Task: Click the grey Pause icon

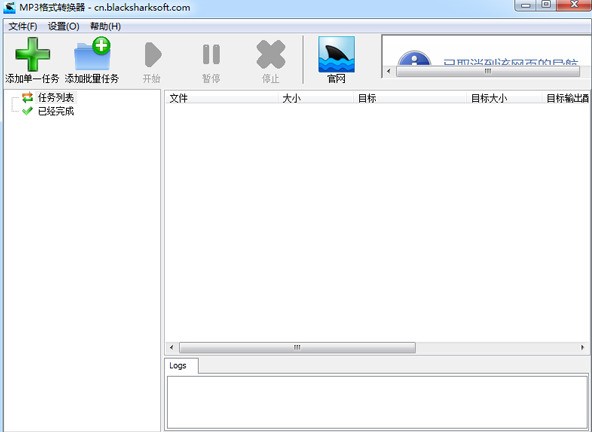Action: [211, 54]
